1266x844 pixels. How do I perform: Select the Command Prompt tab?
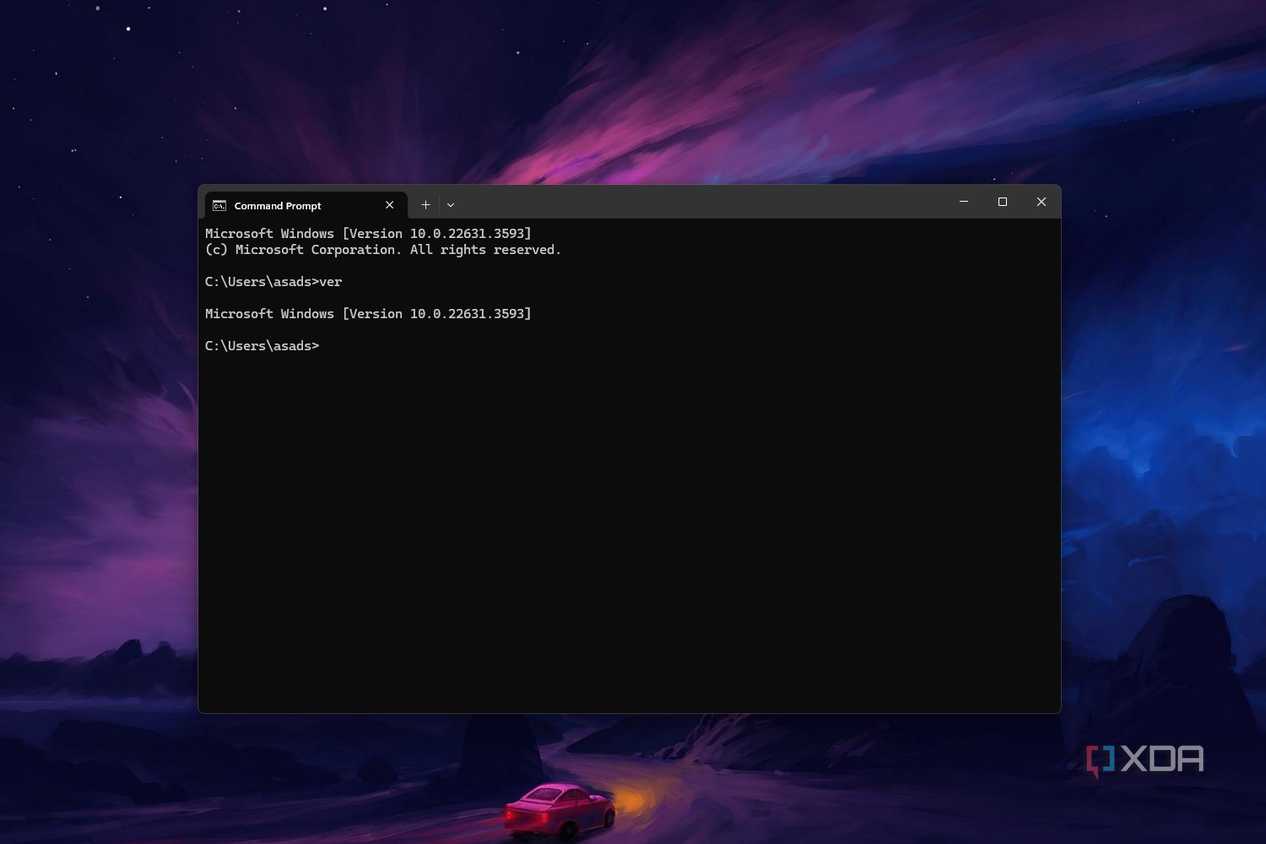(305, 205)
